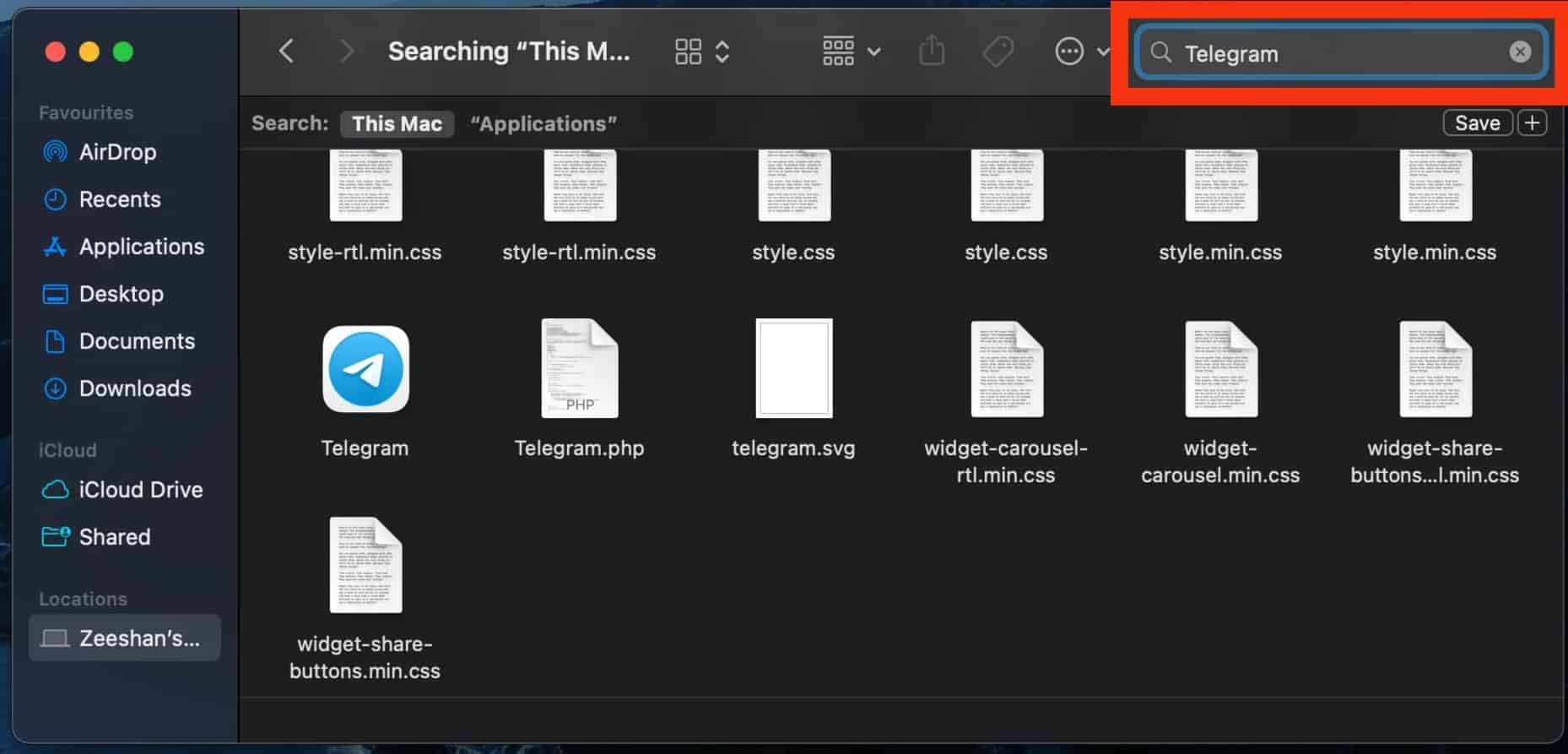Screen dimensions: 1568x754
Task: Open Recents in the sidebar
Action: pyautogui.click(x=125, y=199)
